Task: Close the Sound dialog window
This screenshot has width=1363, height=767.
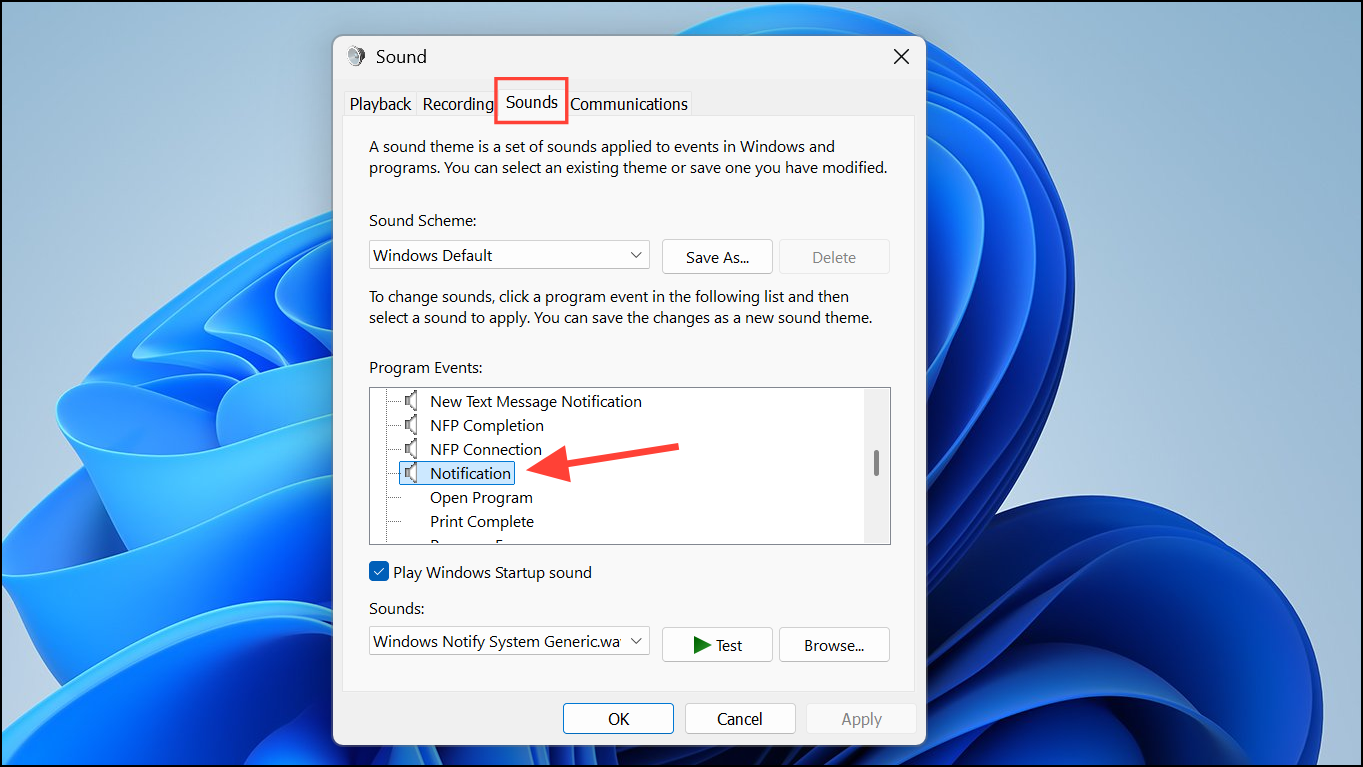Action: point(901,57)
